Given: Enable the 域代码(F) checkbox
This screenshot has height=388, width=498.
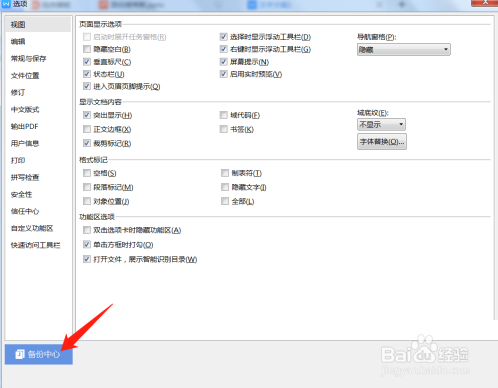Looking at the screenshot, I should pos(224,115).
